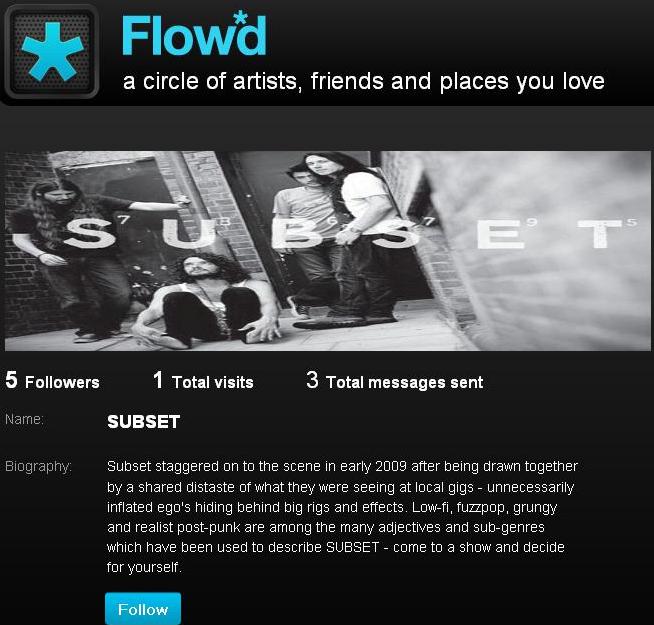The height and width of the screenshot is (625, 654).
Task: Click the blue asterisk Flow'd app icon
Action: [x=52, y=52]
